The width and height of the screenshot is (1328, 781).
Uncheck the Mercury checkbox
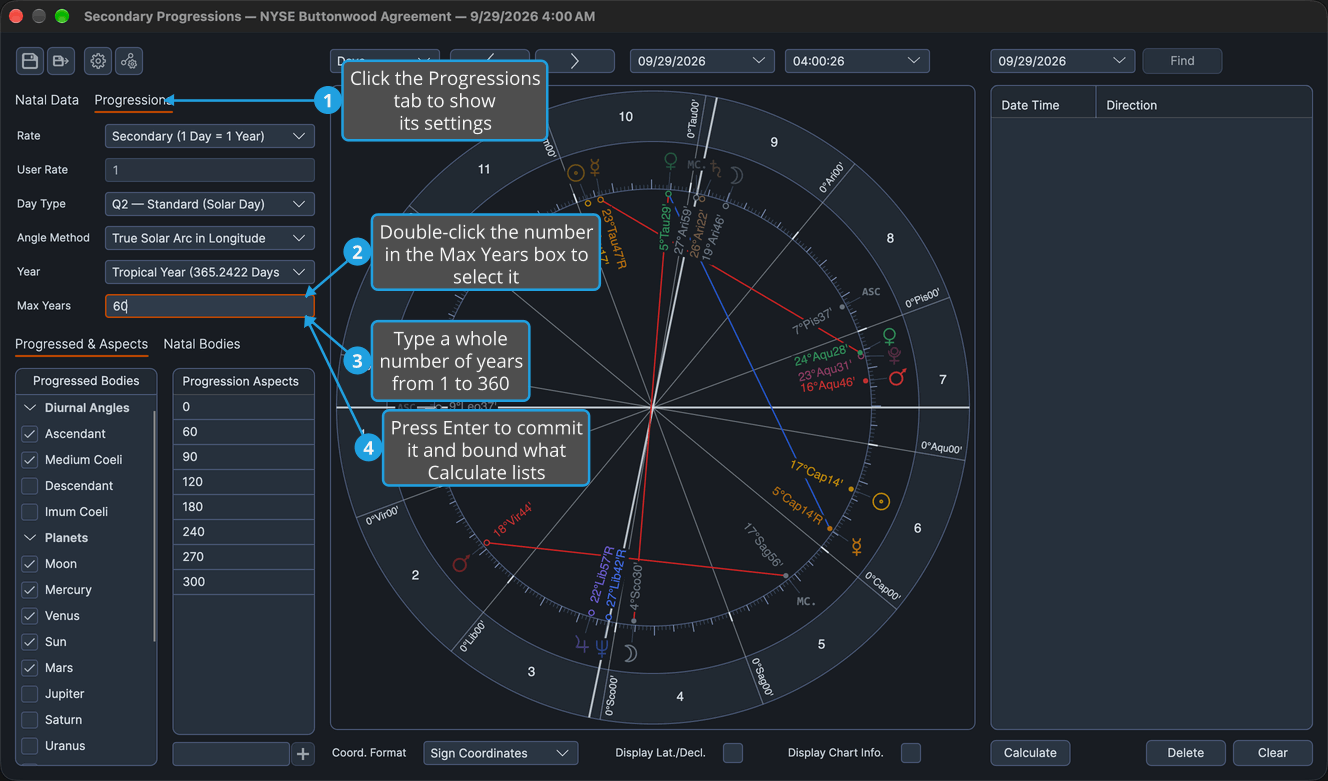point(30,590)
